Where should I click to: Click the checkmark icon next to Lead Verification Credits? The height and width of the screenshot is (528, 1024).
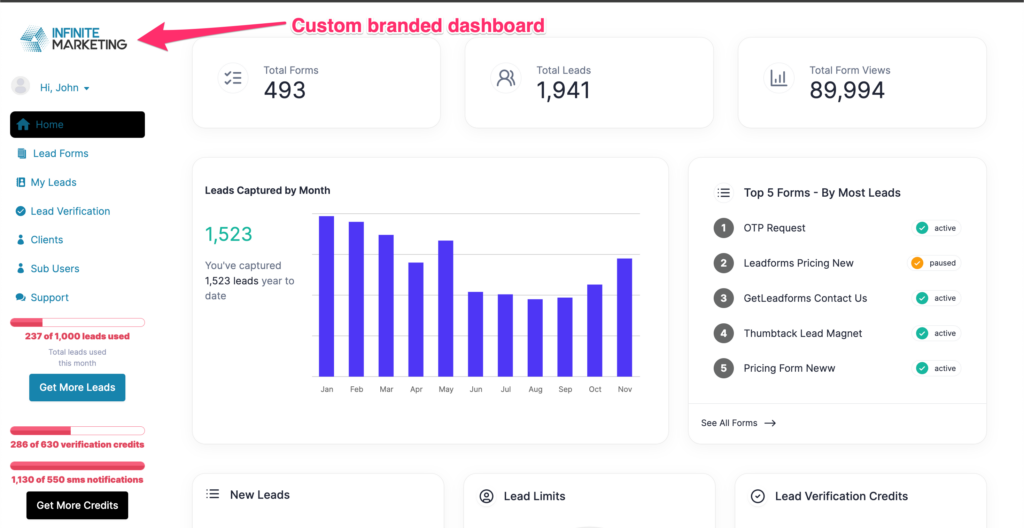[758, 496]
